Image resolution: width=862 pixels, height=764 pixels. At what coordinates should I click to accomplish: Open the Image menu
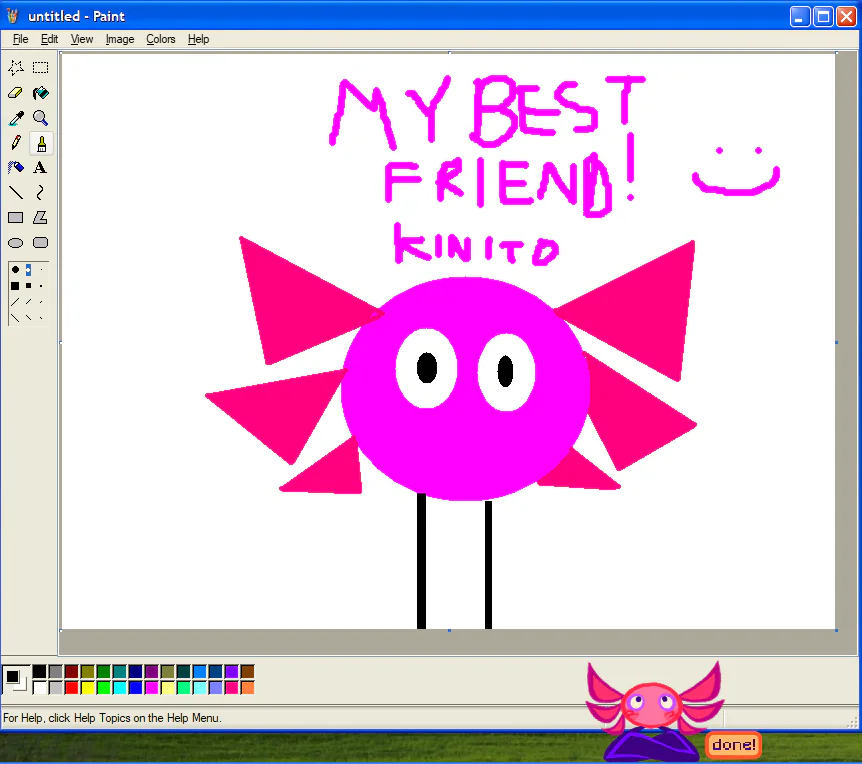point(120,39)
